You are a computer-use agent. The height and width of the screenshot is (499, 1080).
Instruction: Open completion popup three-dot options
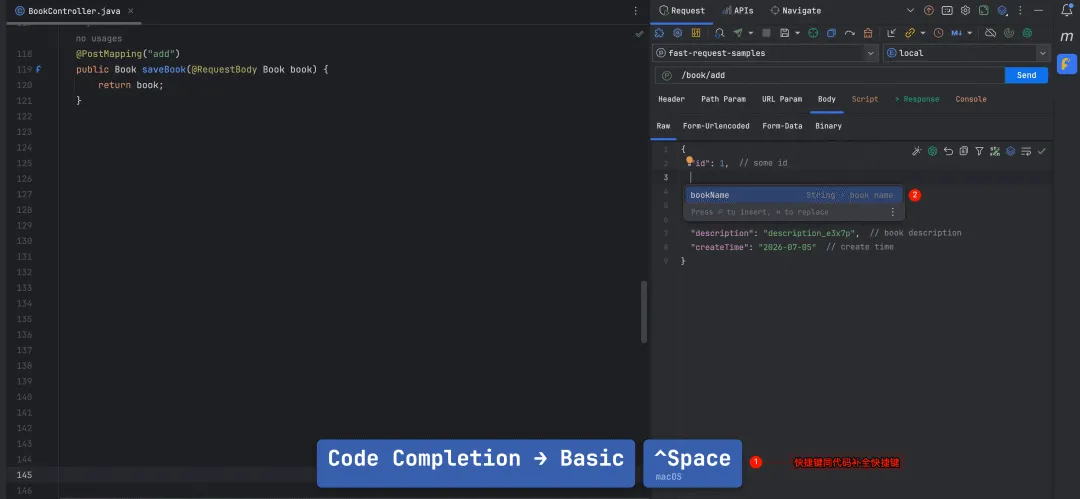[893, 212]
